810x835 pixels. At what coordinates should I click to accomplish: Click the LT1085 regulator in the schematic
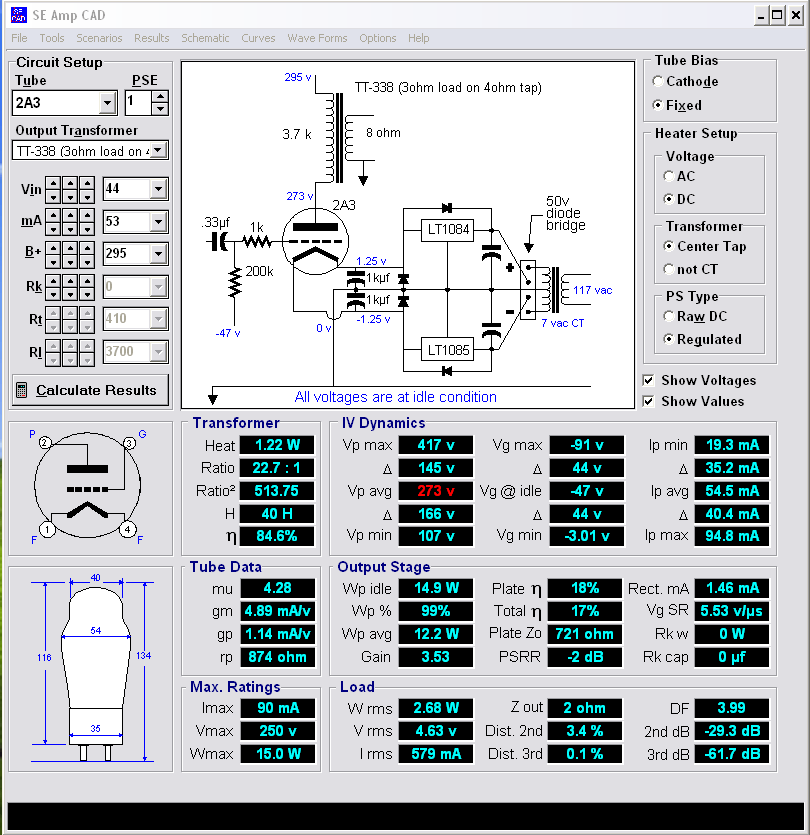[x=448, y=350]
